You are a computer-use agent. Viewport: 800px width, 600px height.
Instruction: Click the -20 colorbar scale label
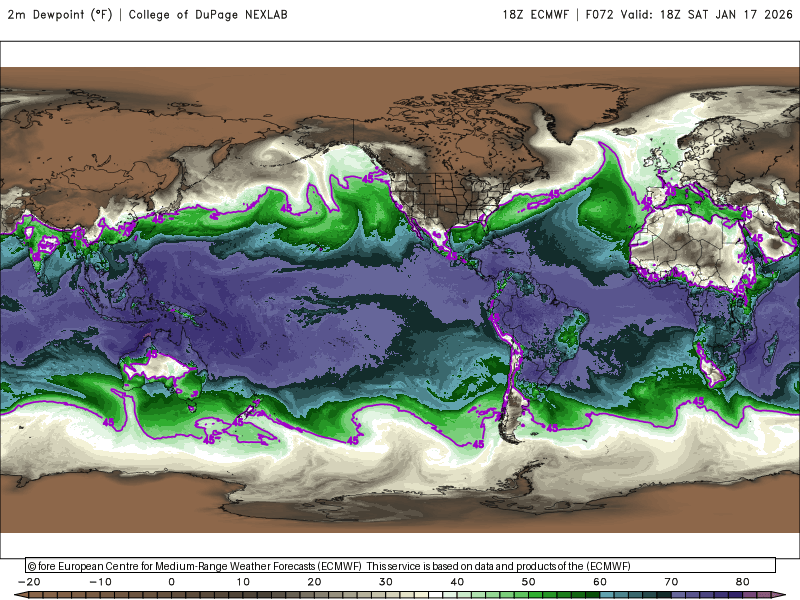pos(29,582)
